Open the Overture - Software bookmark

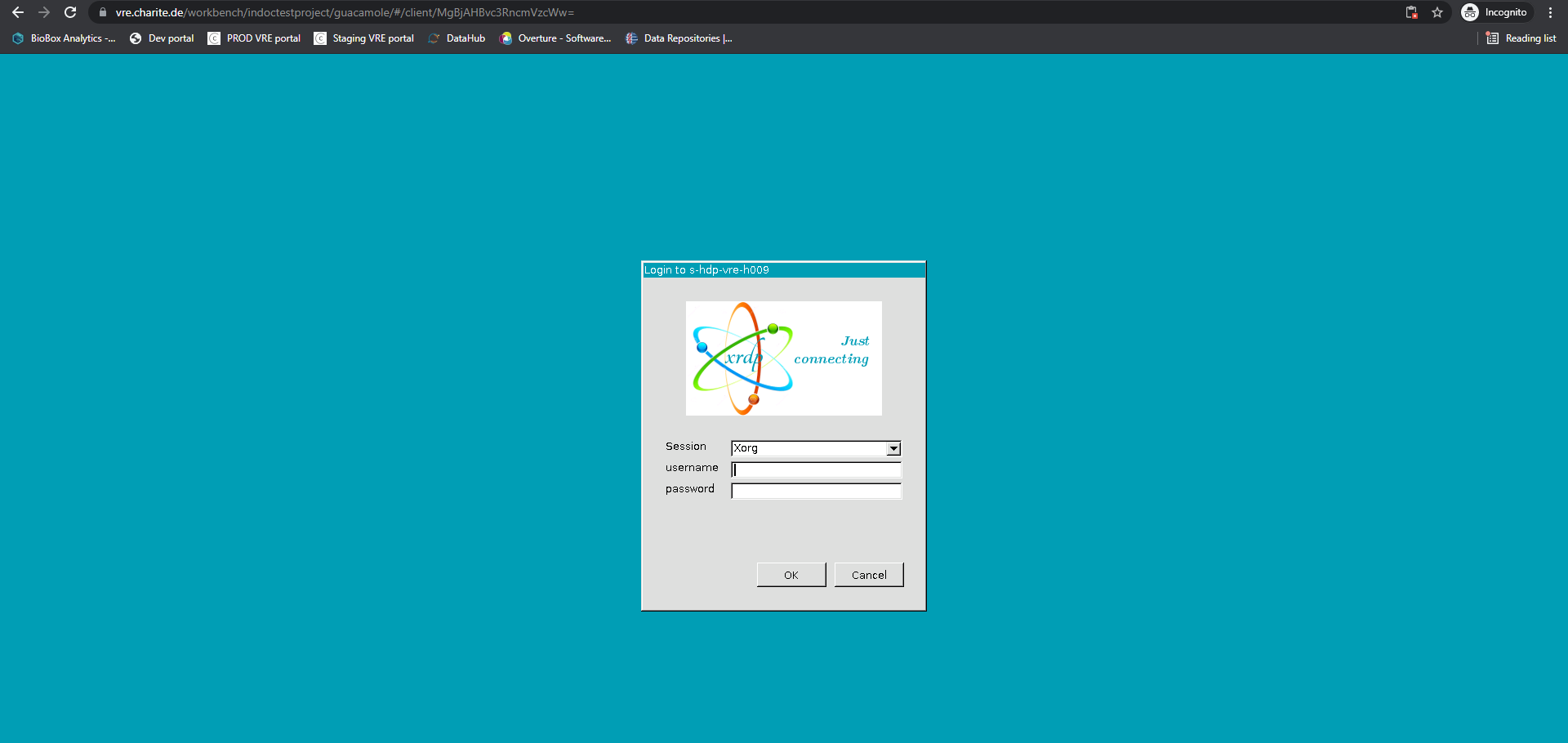[555, 38]
